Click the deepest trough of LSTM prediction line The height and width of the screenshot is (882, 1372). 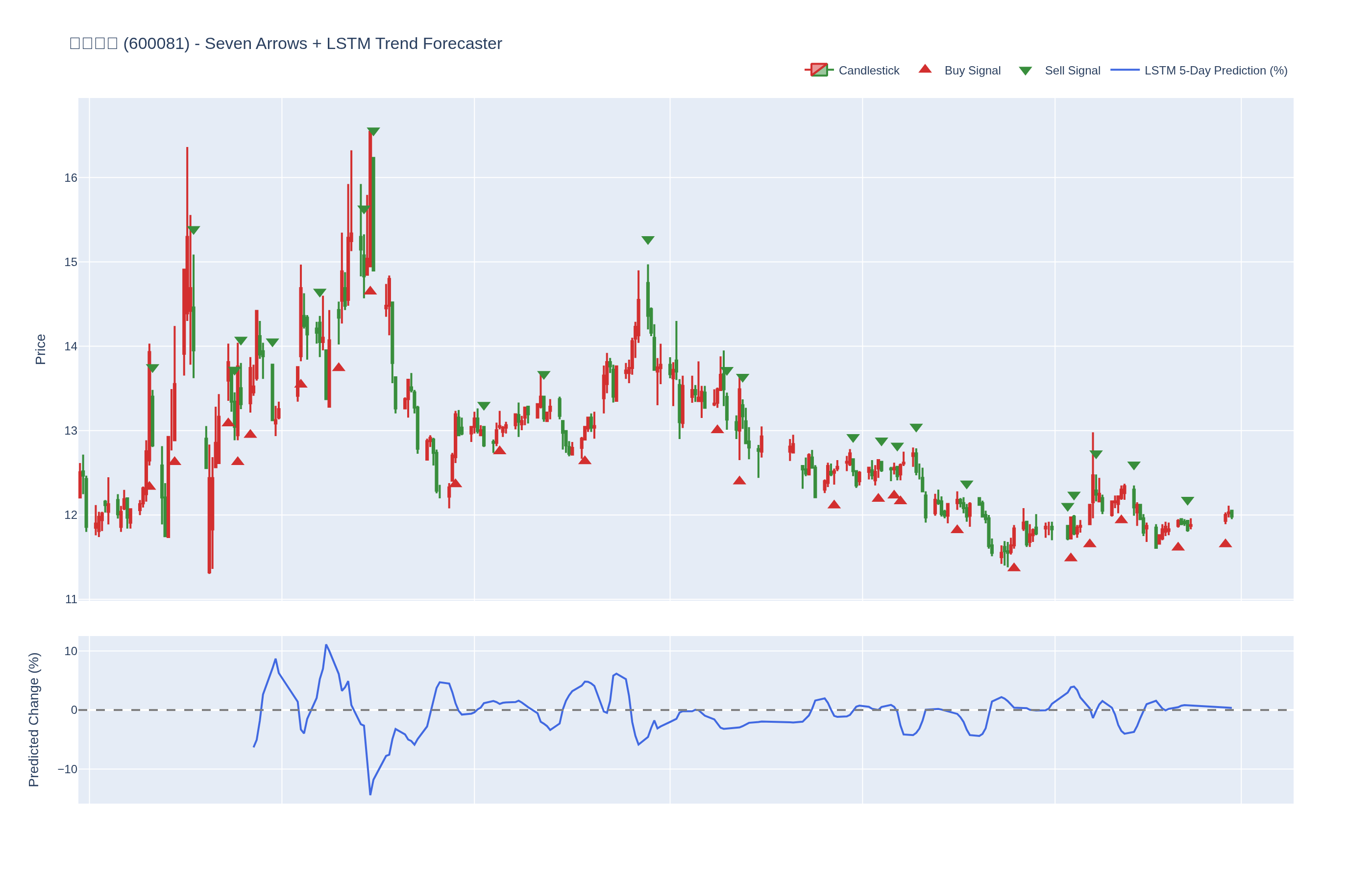pyautogui.click(x=370, y=794)
